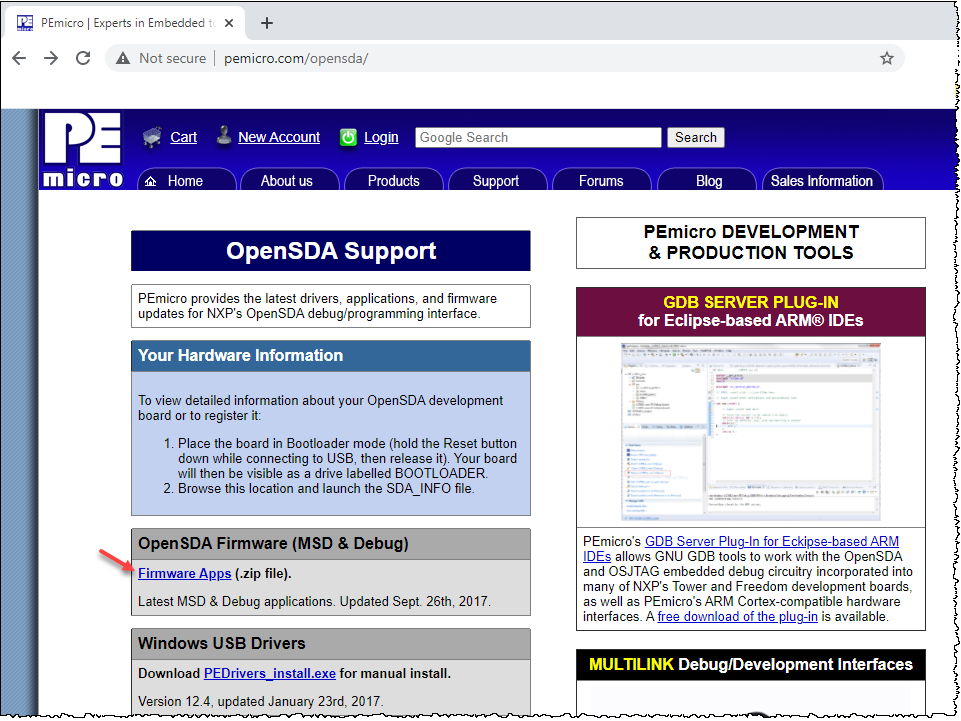Viewport: 961px width, 721px height.
Task: Open a new browser tab
Action: (266, 21)
